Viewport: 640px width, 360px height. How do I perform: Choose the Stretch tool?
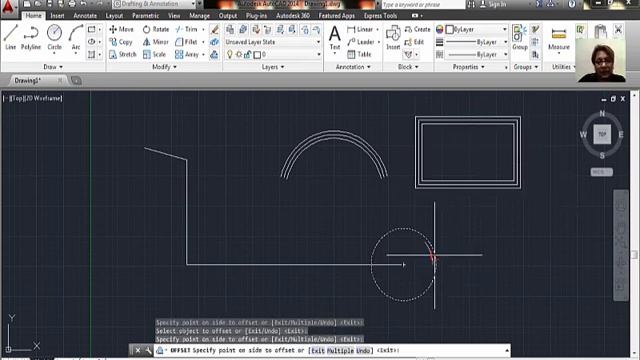click(x=123, y=54)
